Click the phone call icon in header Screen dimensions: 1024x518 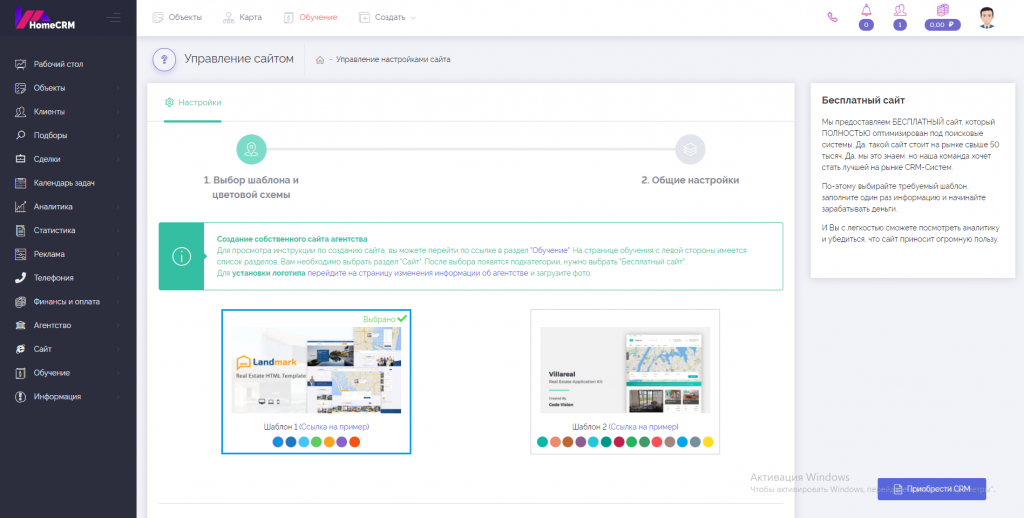[833, 17]
